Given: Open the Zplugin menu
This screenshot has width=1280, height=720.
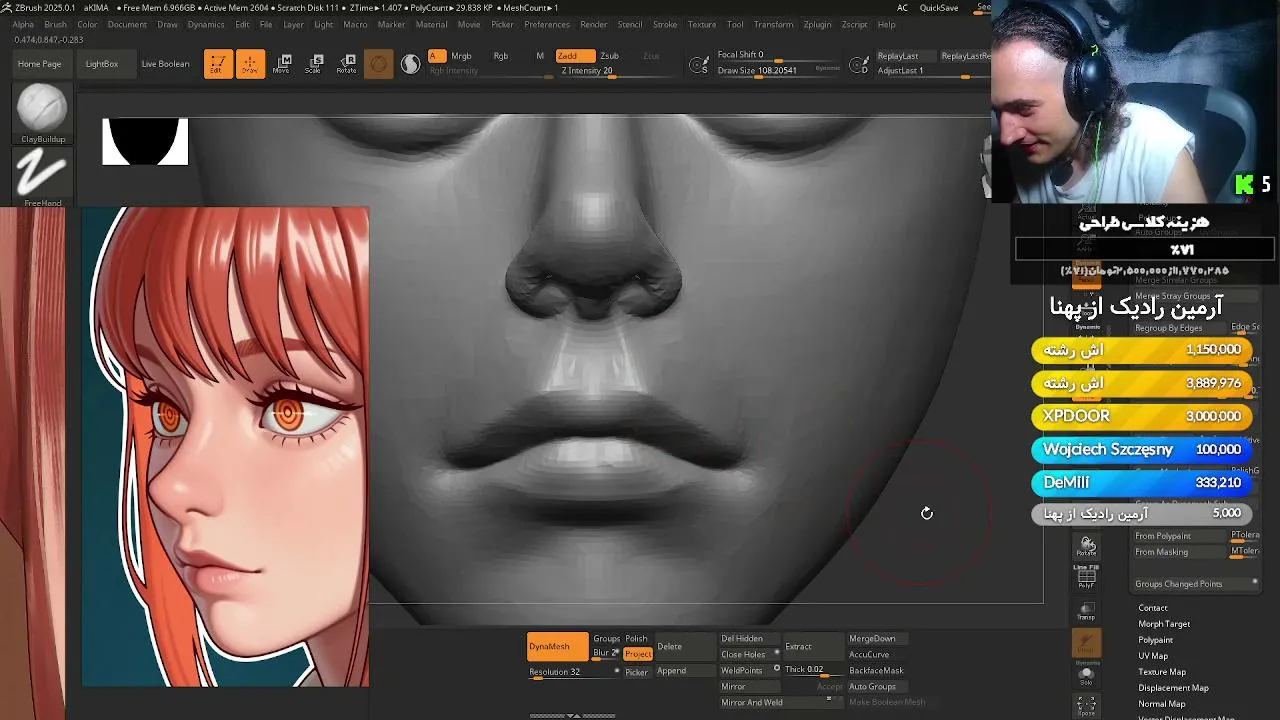Looking at the screenshot, I should click(817, 24).
